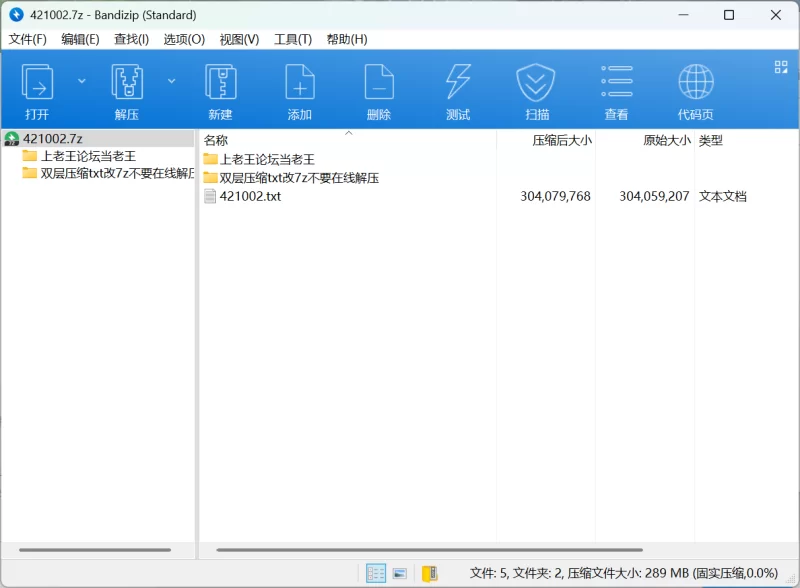Expand the dropdown arrow beside Open (打开)

82,81
